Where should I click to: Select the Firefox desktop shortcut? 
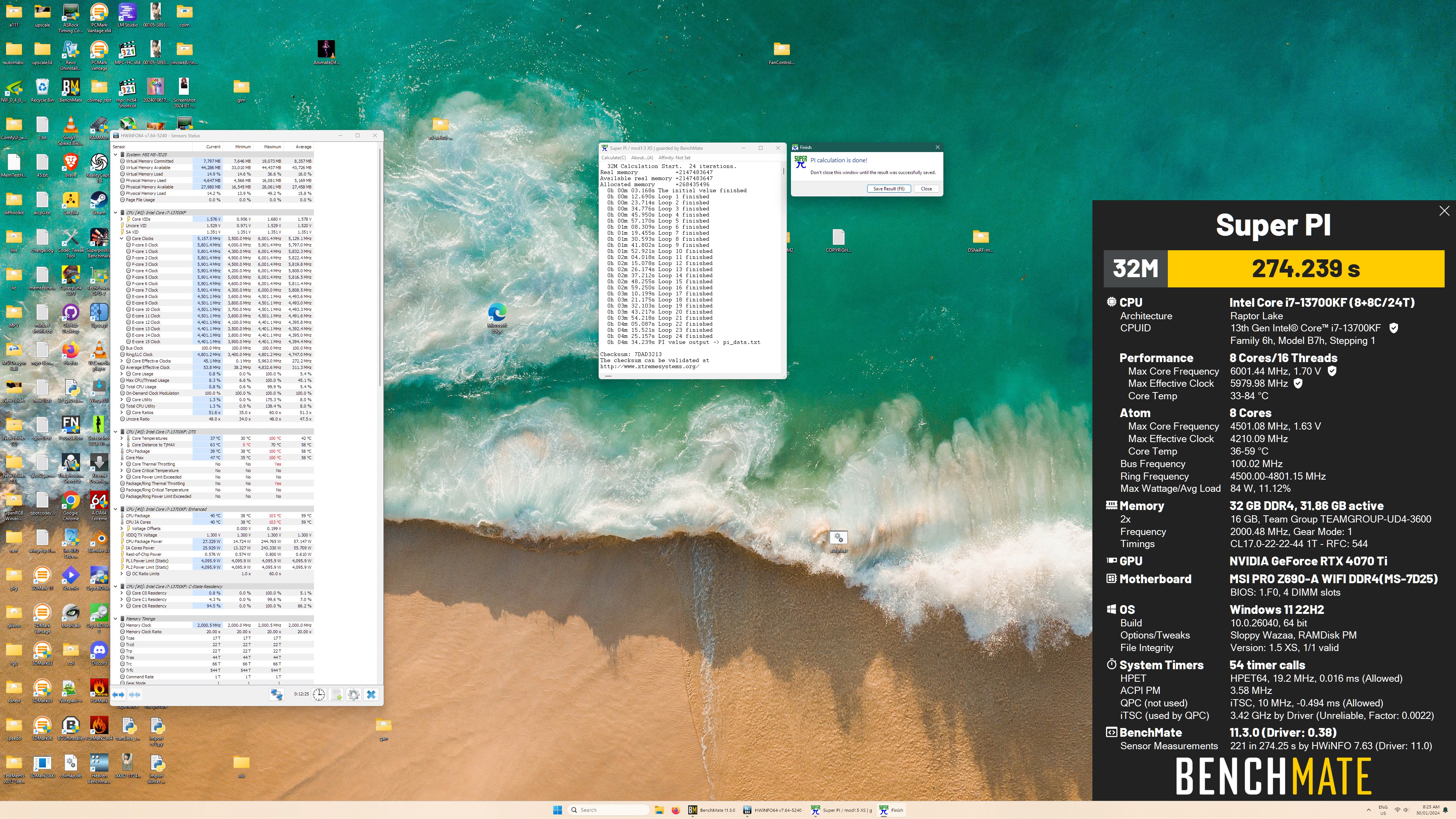pyautogui.click(x=71, y=353)
